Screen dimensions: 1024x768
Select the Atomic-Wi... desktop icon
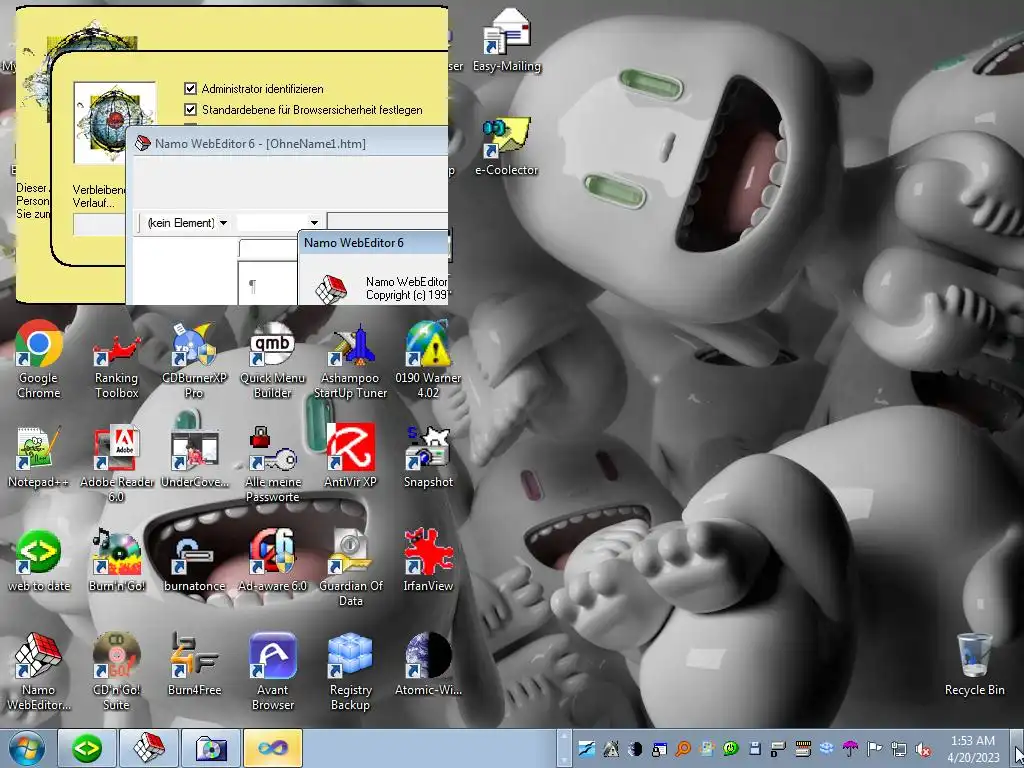428,664
